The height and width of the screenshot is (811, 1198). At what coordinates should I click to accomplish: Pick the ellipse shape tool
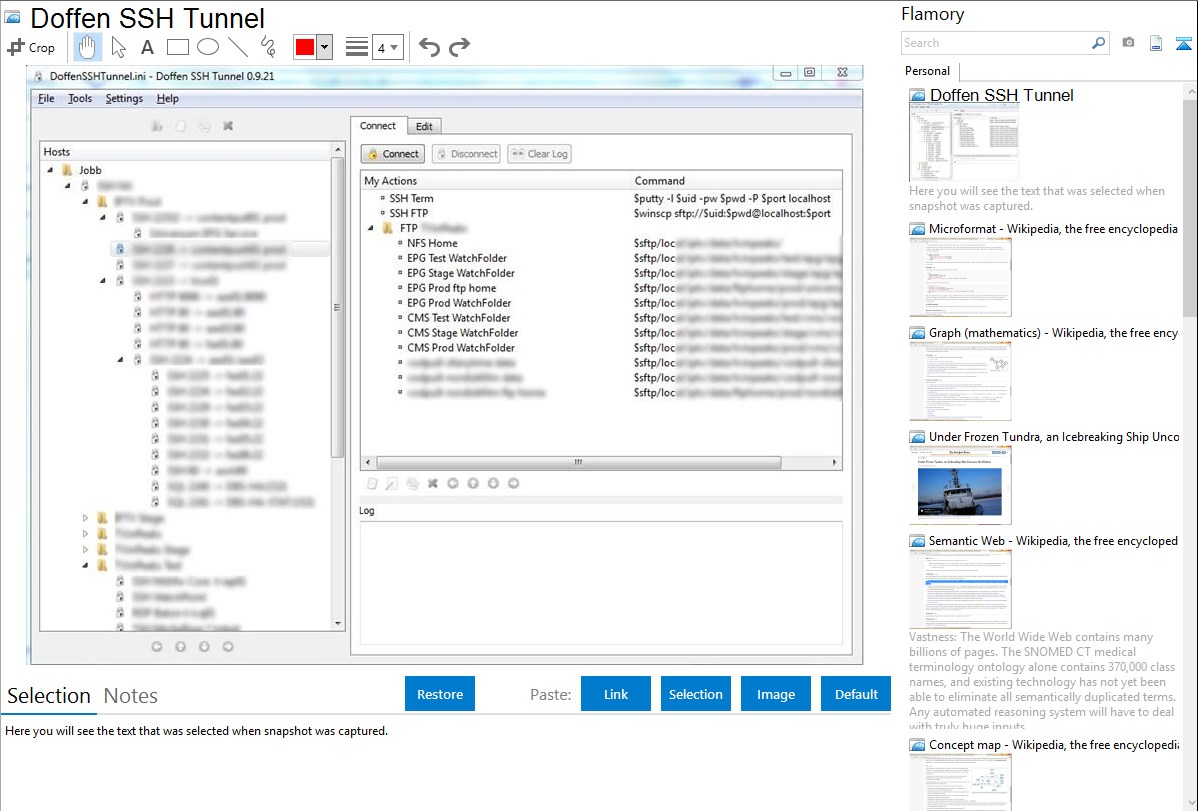click(x=208, y=47)
